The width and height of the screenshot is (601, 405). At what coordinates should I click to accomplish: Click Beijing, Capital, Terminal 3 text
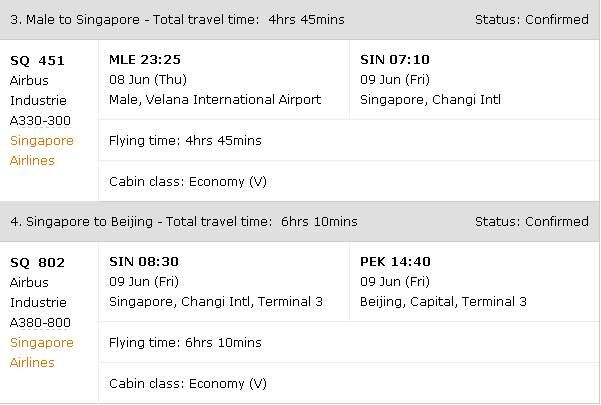(x=443, y=301)
